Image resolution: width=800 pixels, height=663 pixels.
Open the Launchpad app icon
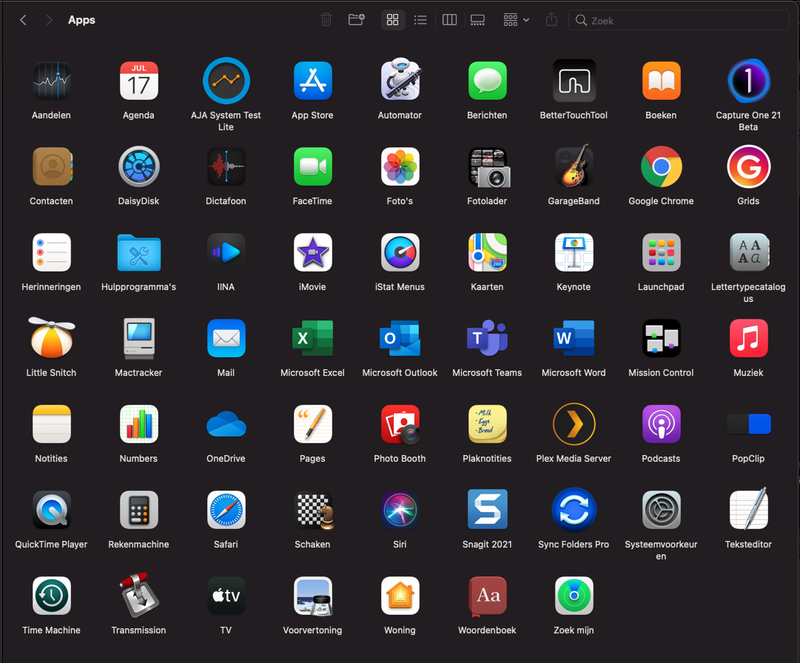pyautogui.click(x=661, y=253)
